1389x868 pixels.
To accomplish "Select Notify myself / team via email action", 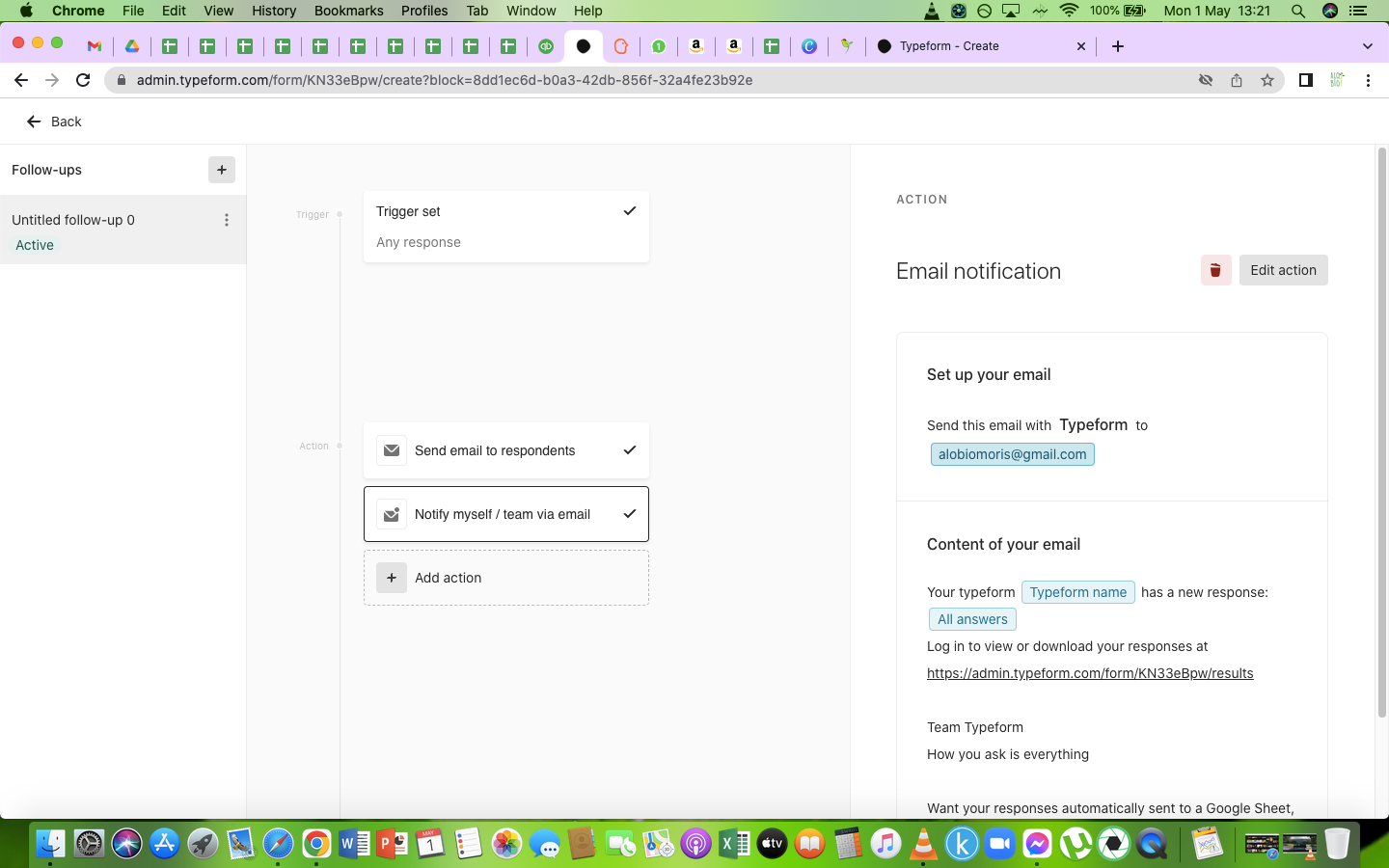I will coord(506,514).
